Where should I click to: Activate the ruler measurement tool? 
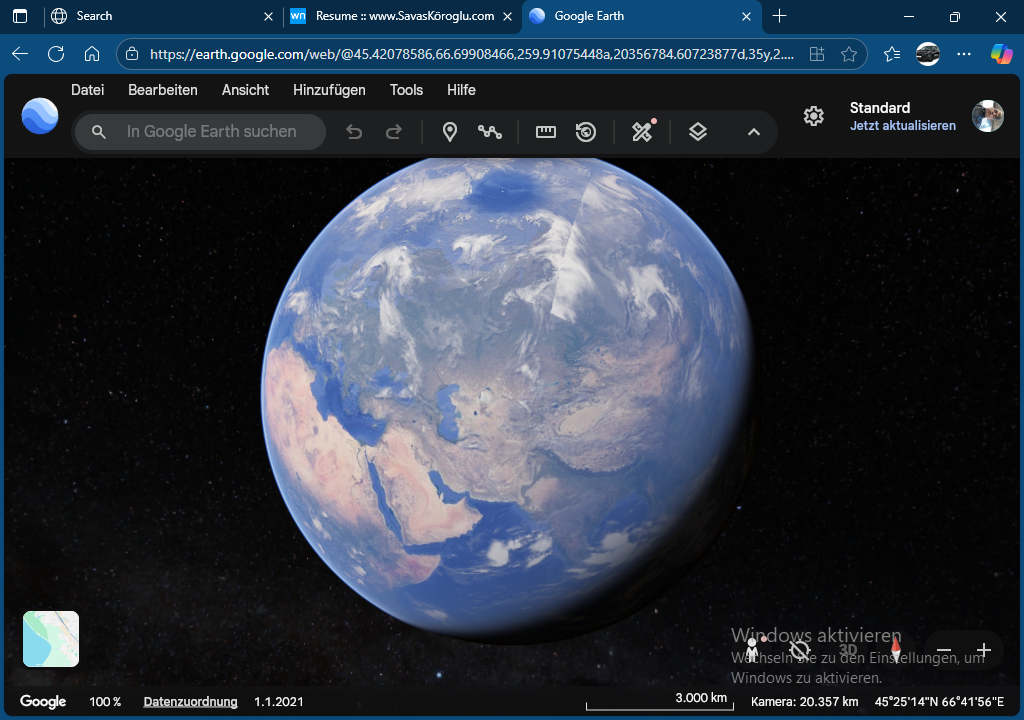pos(545,132)
